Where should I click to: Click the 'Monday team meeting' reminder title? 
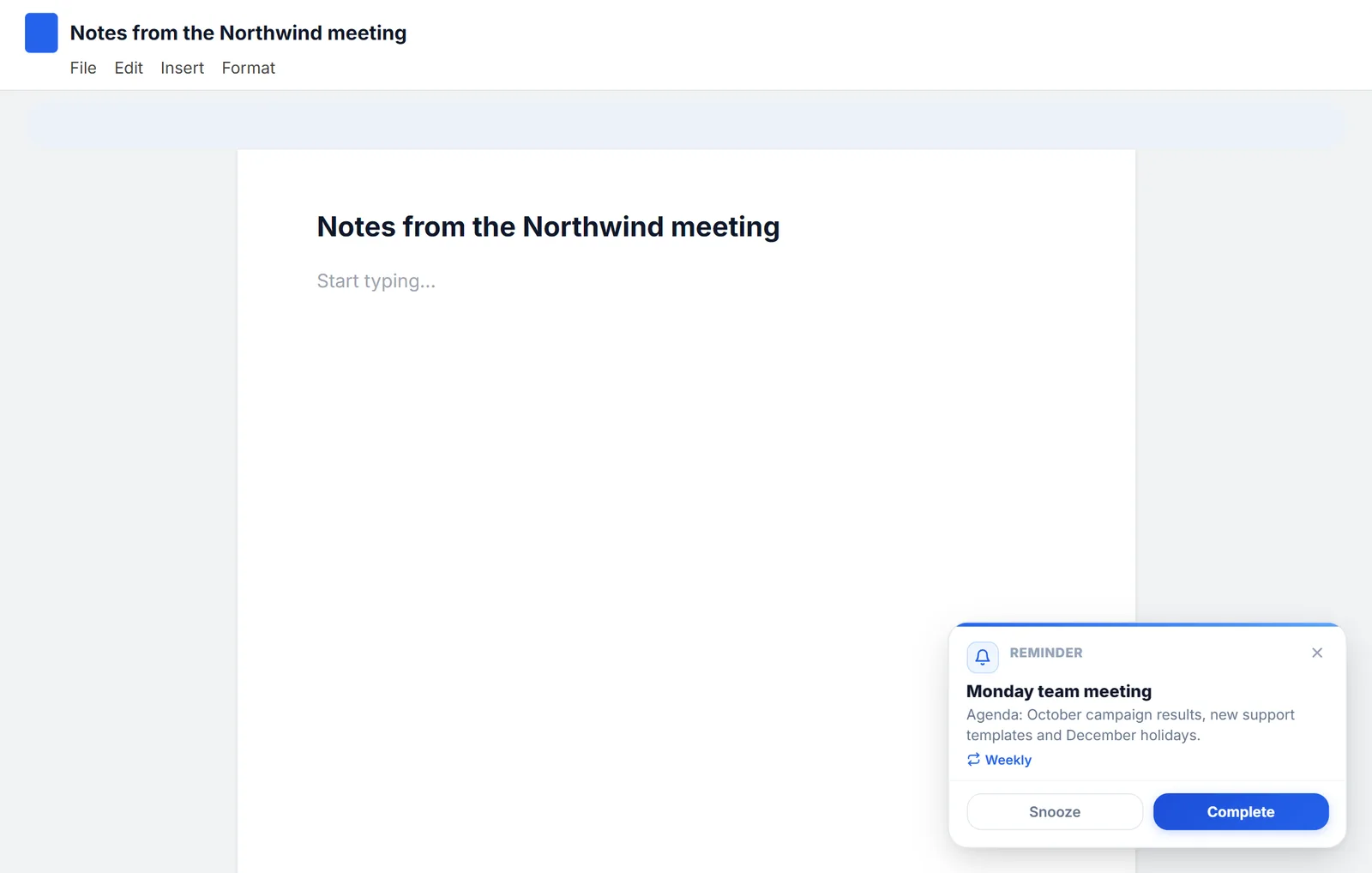[x=1059, y=691]
